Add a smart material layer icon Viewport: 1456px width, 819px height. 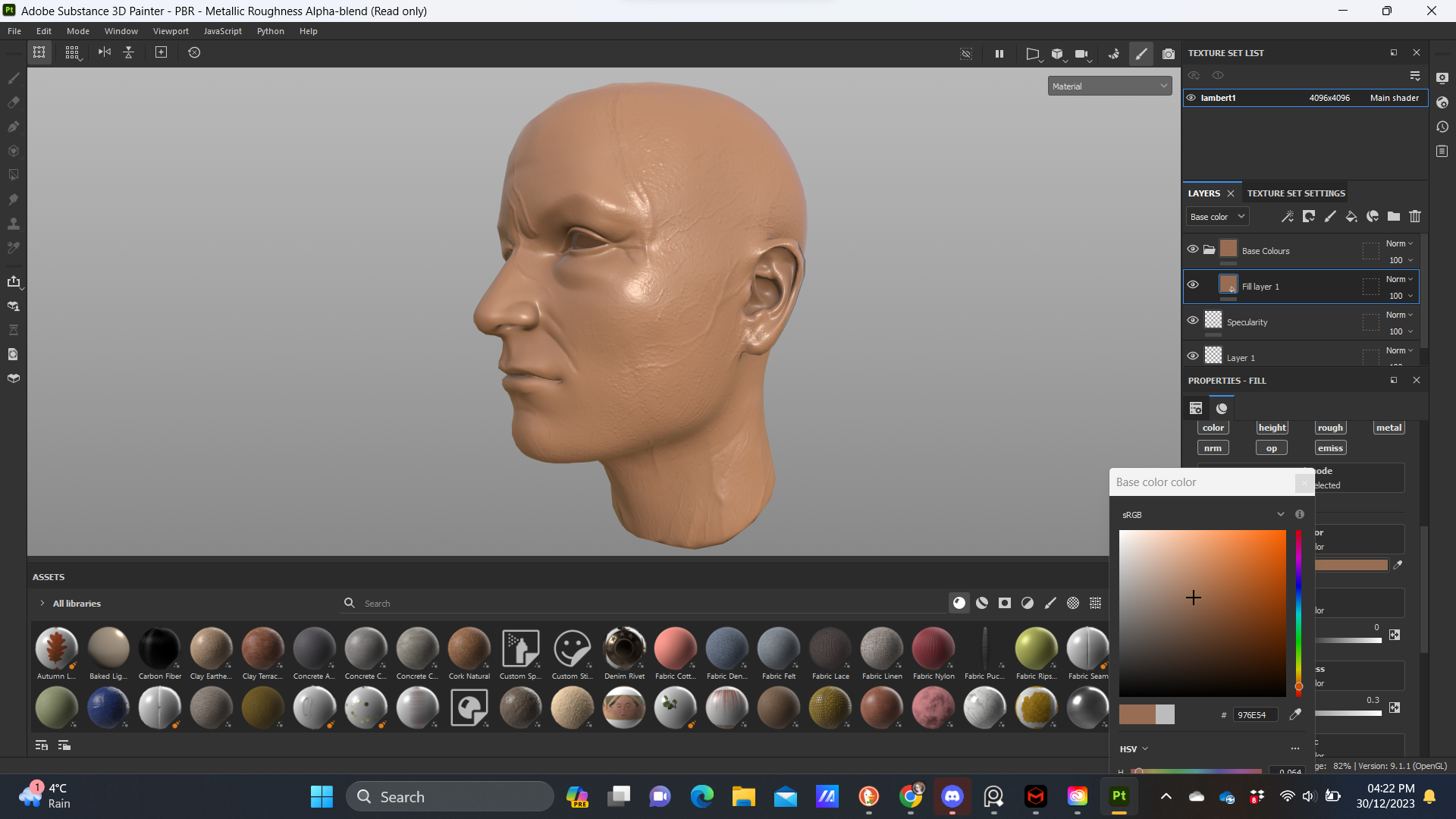pos(1373,217)
